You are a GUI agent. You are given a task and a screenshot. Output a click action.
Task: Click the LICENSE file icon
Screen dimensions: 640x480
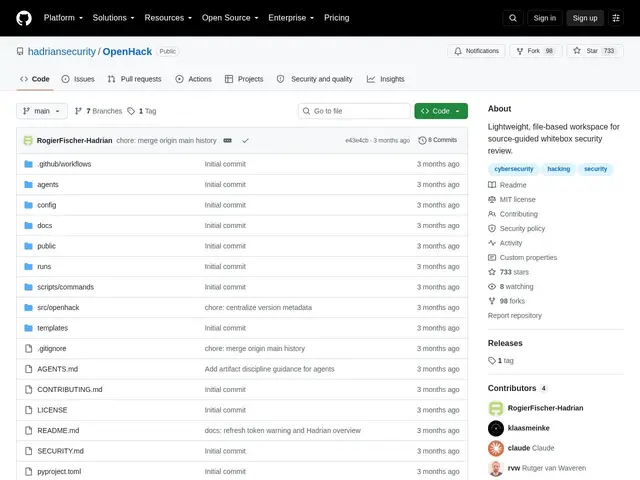point(28,410)
